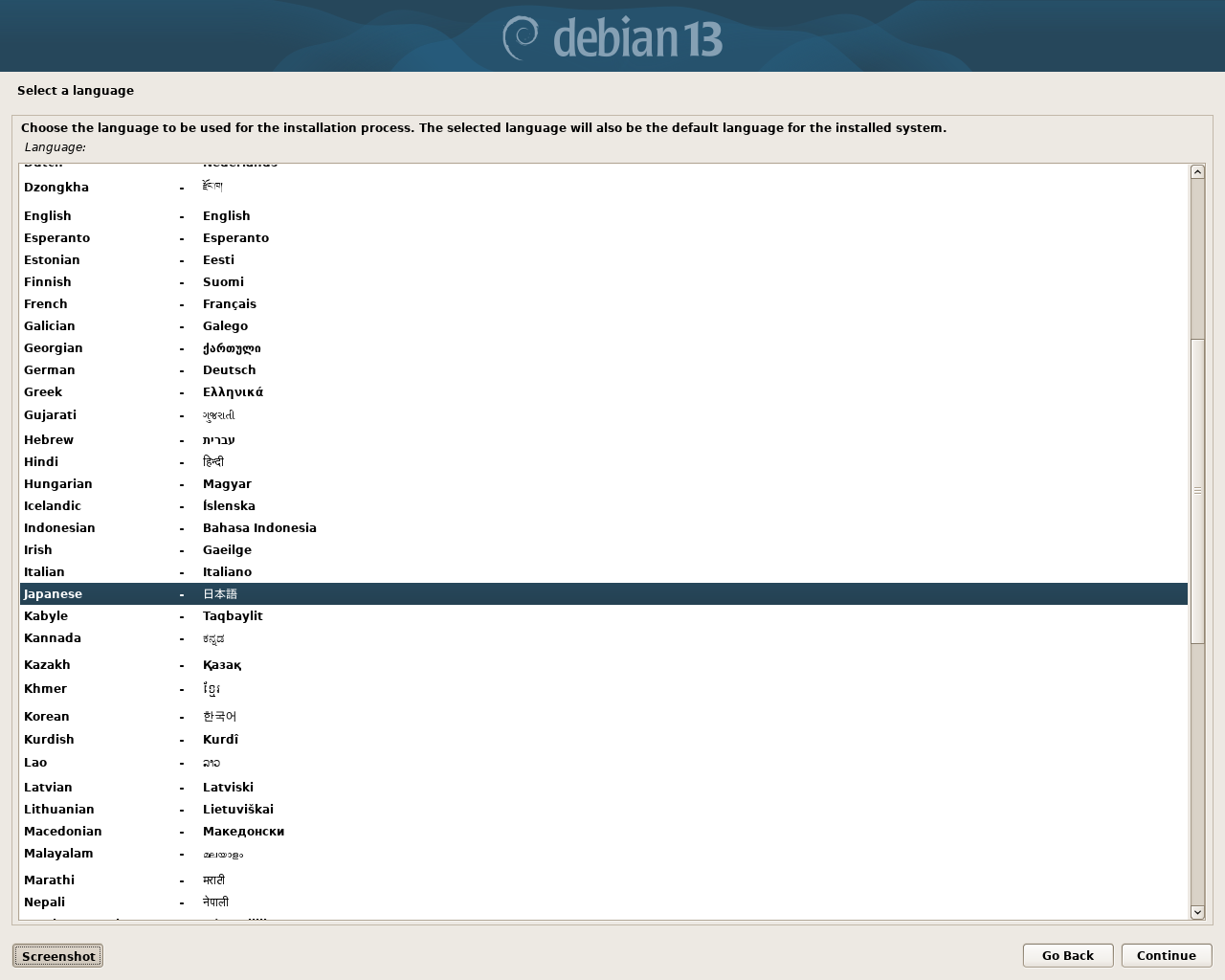Pick Finnish (Suomi) from the list
1225x980 pixels.
(x=604, y=282)
